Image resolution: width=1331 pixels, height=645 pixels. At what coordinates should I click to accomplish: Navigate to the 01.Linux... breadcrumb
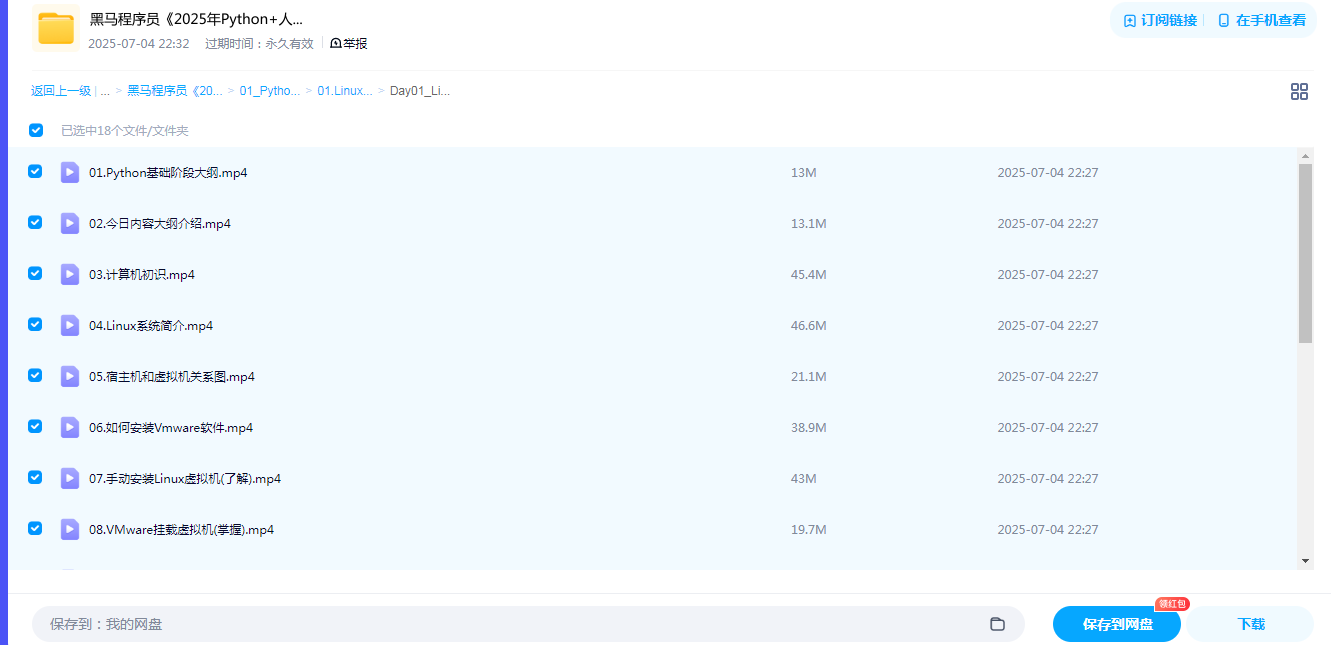tap(345, 91)
